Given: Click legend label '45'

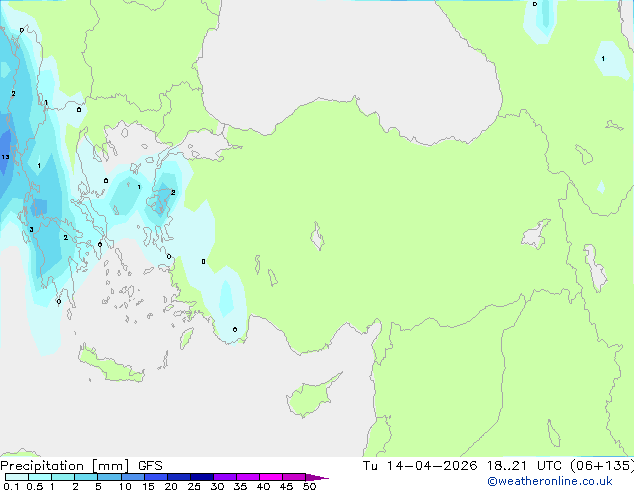Looking at the screenshot, I should click(x=286, y=486).
